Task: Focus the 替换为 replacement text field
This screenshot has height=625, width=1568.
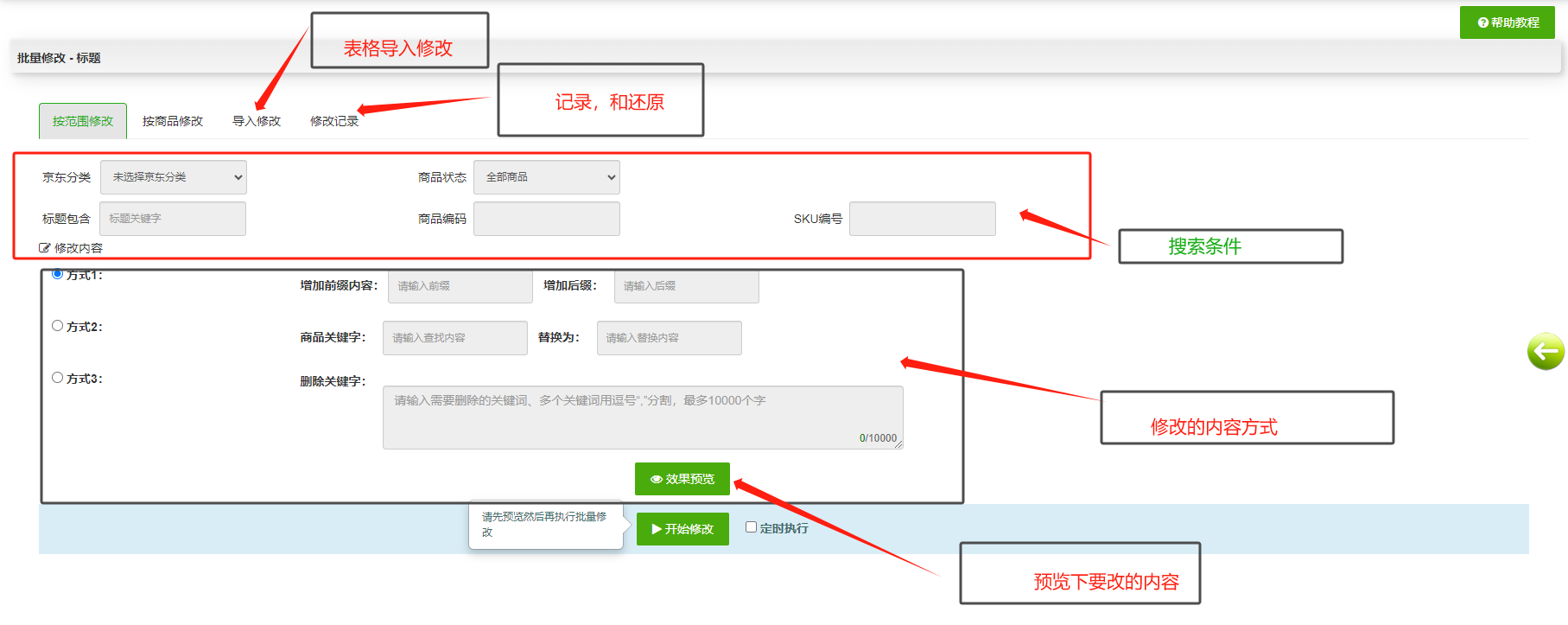Action: [x=669, y=338]
